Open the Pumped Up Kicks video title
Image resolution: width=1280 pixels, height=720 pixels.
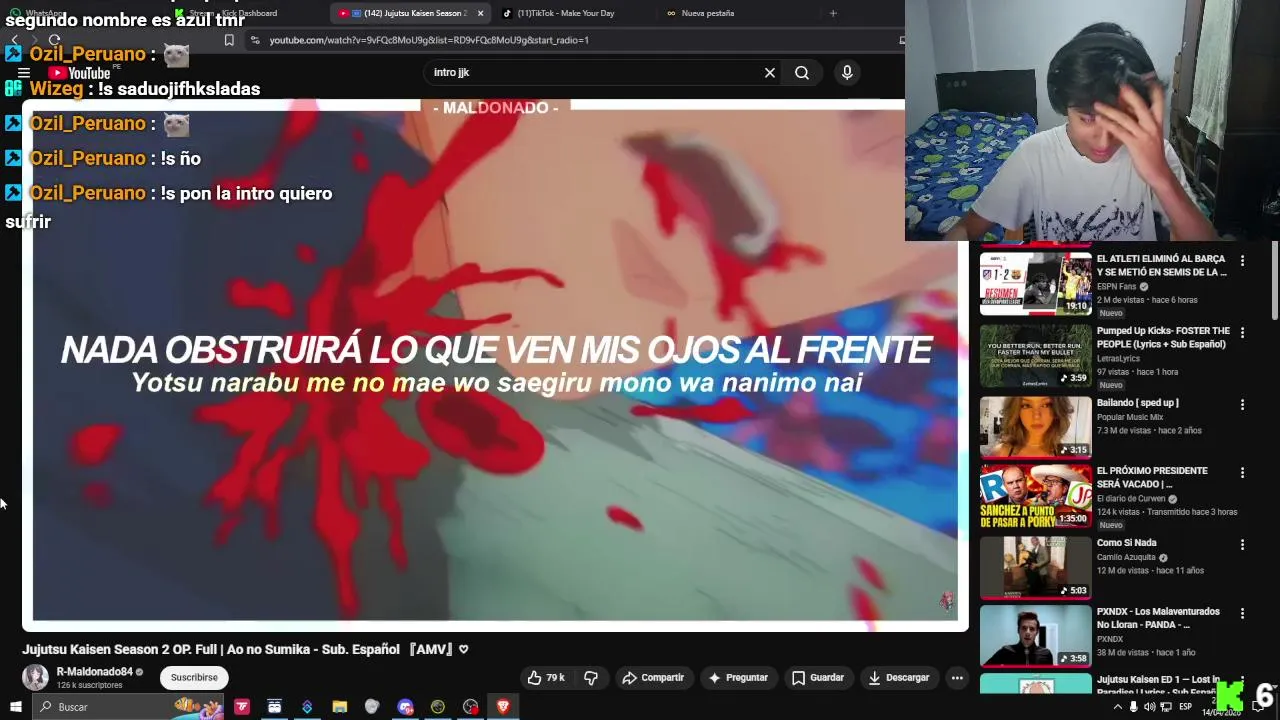(x=1163, y=337)
